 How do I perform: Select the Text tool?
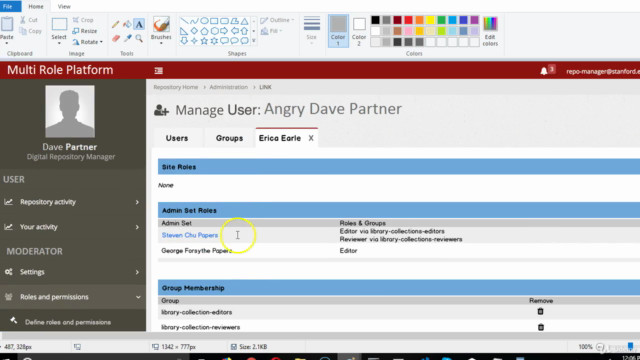139,24
